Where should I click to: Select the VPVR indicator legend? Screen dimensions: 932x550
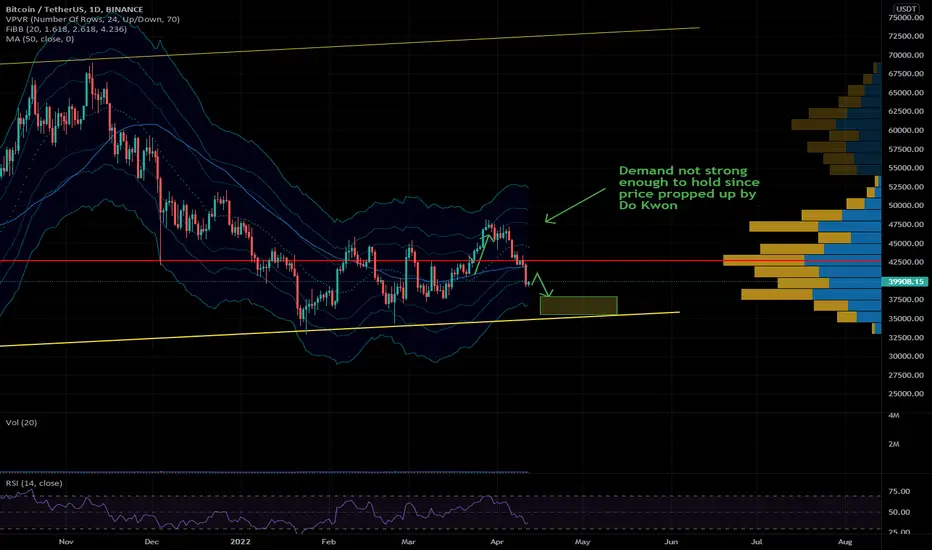coord(93,19)
